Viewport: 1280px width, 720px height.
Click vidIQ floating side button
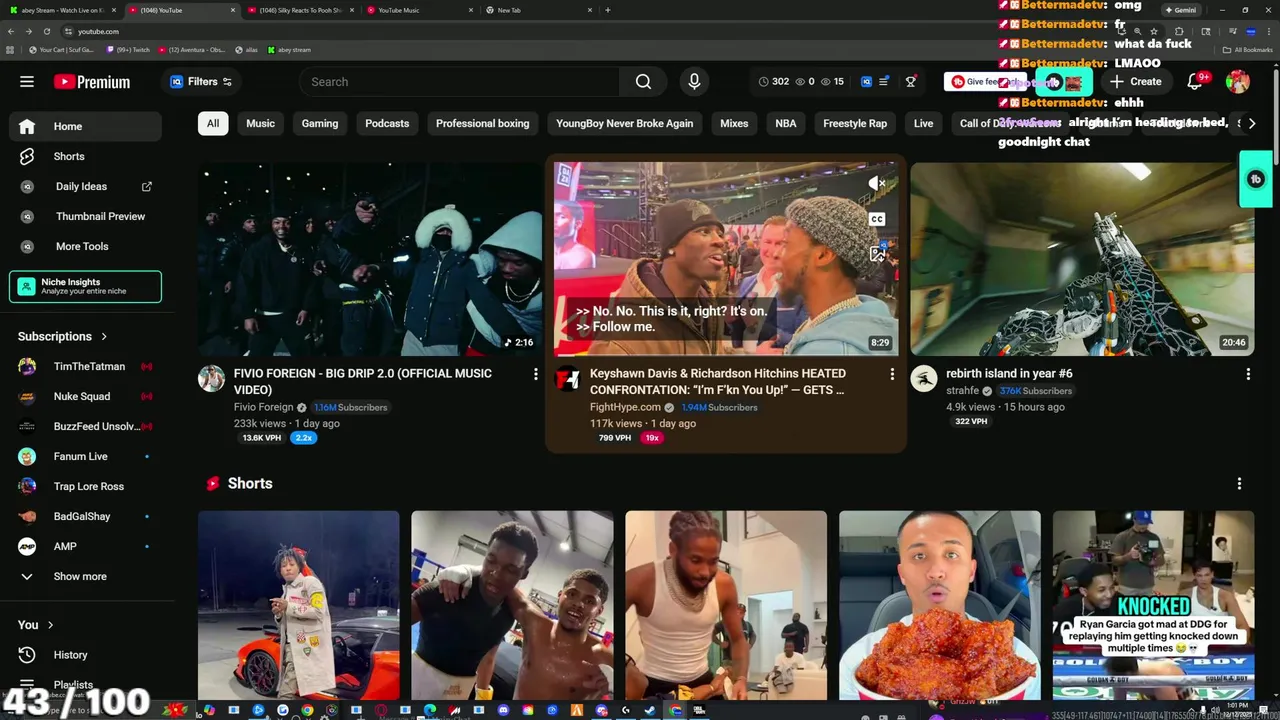[x=1256, y=179]
